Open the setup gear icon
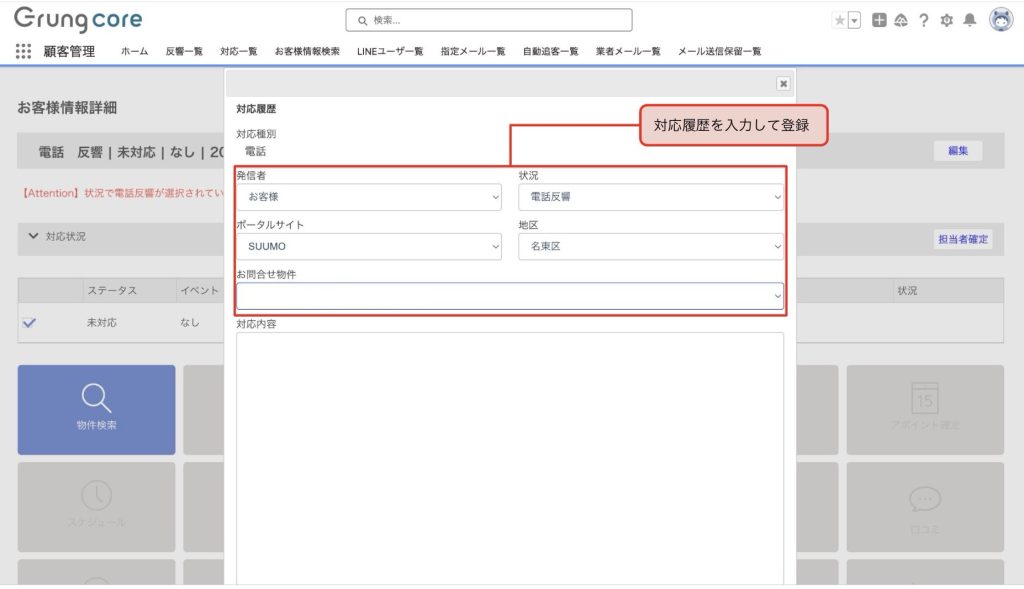Screen dimensions: 1024x589 [x=946, y=20]
